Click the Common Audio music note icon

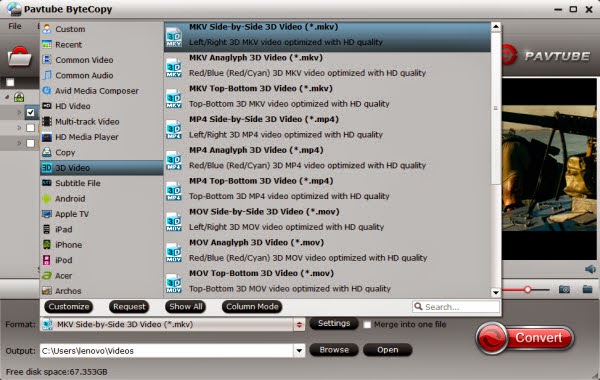click(47, 75)
